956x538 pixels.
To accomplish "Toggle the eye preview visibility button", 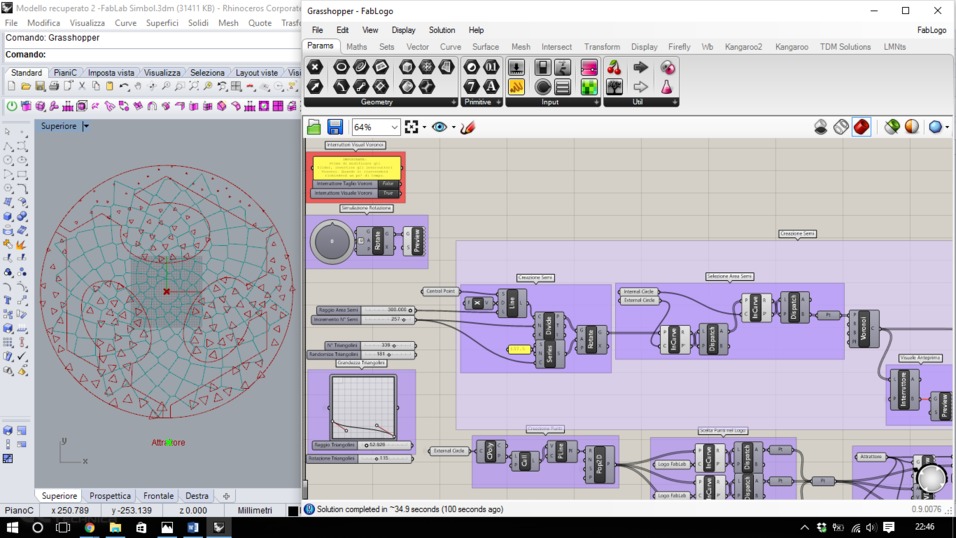I will [439, 127].
